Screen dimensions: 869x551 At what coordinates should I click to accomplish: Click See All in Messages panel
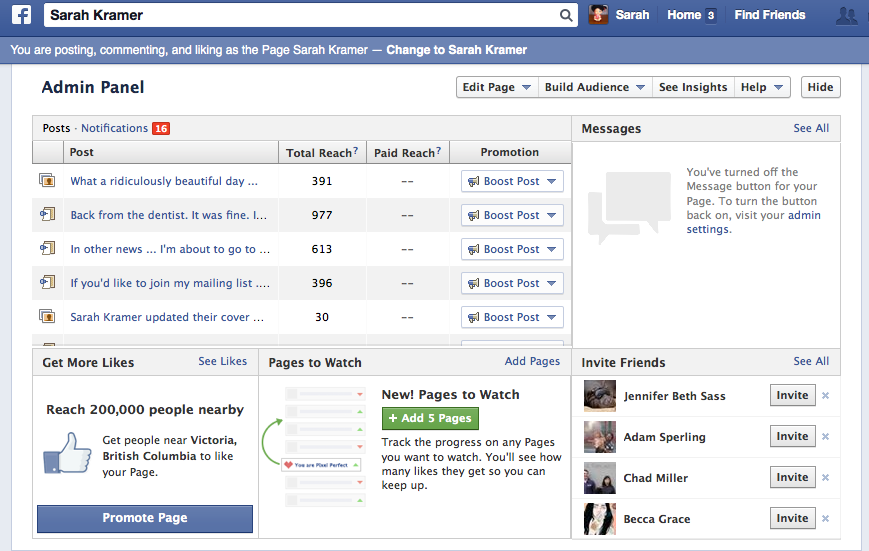click(x=811, y=128)
